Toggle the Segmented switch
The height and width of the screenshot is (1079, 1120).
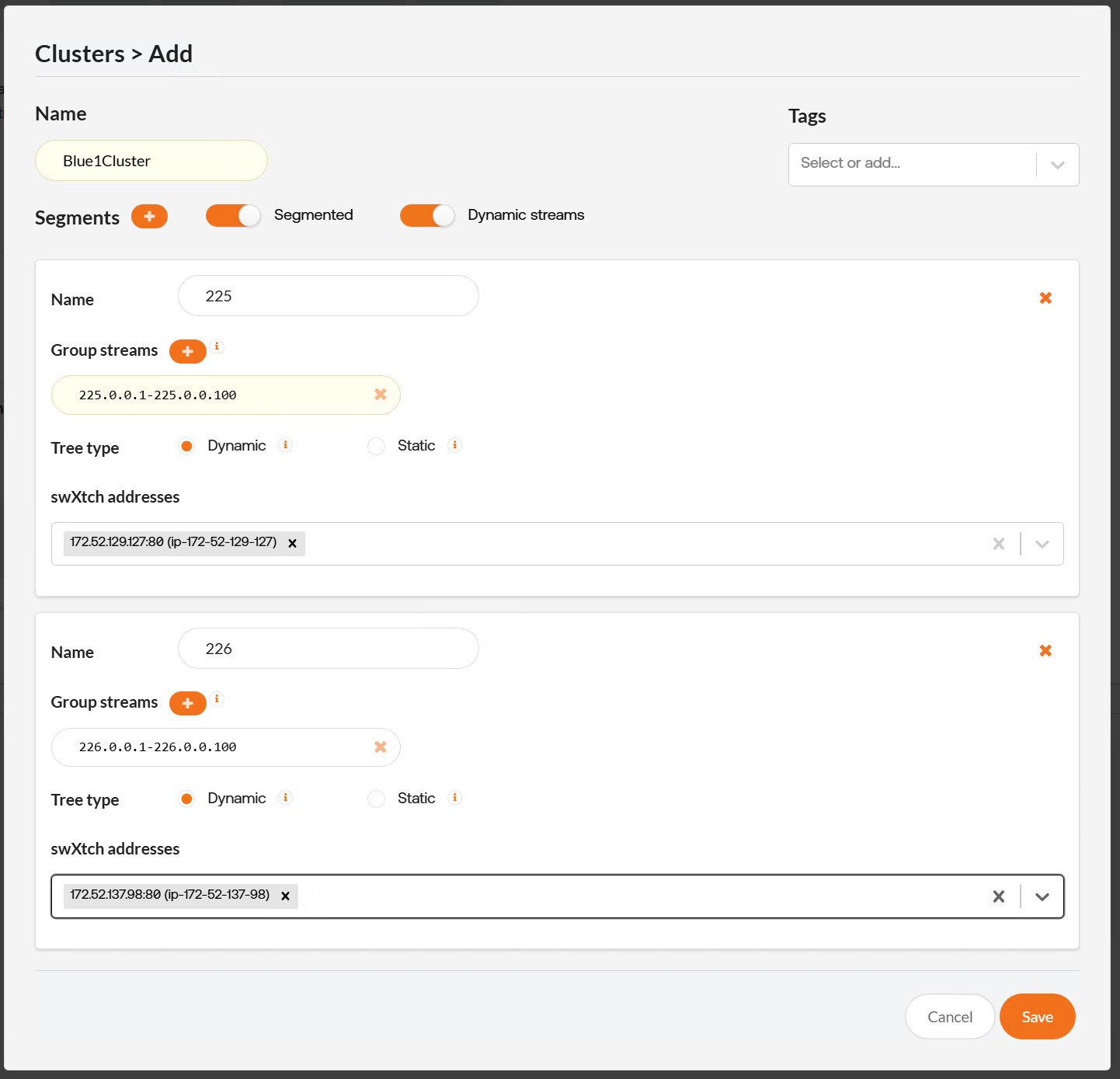pos(233,216)
